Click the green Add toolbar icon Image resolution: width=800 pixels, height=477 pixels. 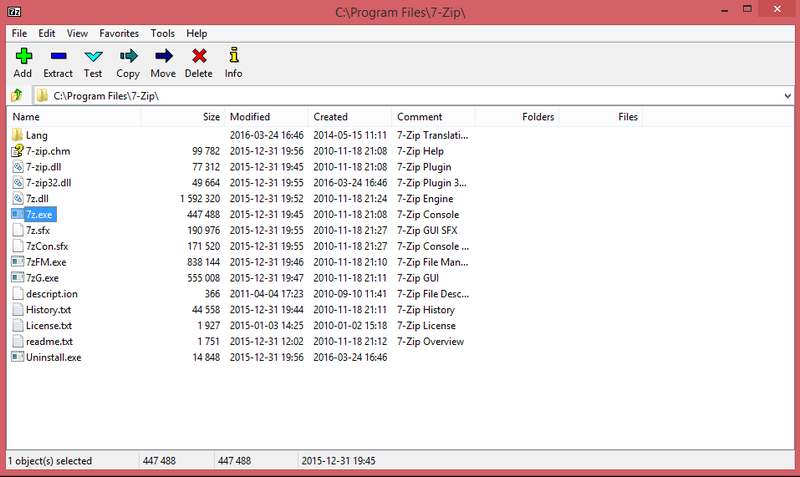(23, 56)
